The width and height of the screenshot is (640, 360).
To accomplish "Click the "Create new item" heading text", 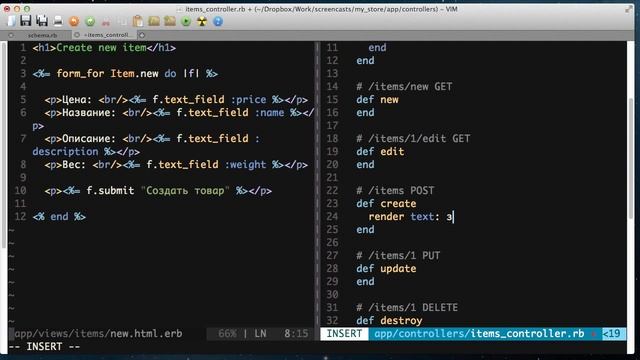I will click(x=101, y=48).
